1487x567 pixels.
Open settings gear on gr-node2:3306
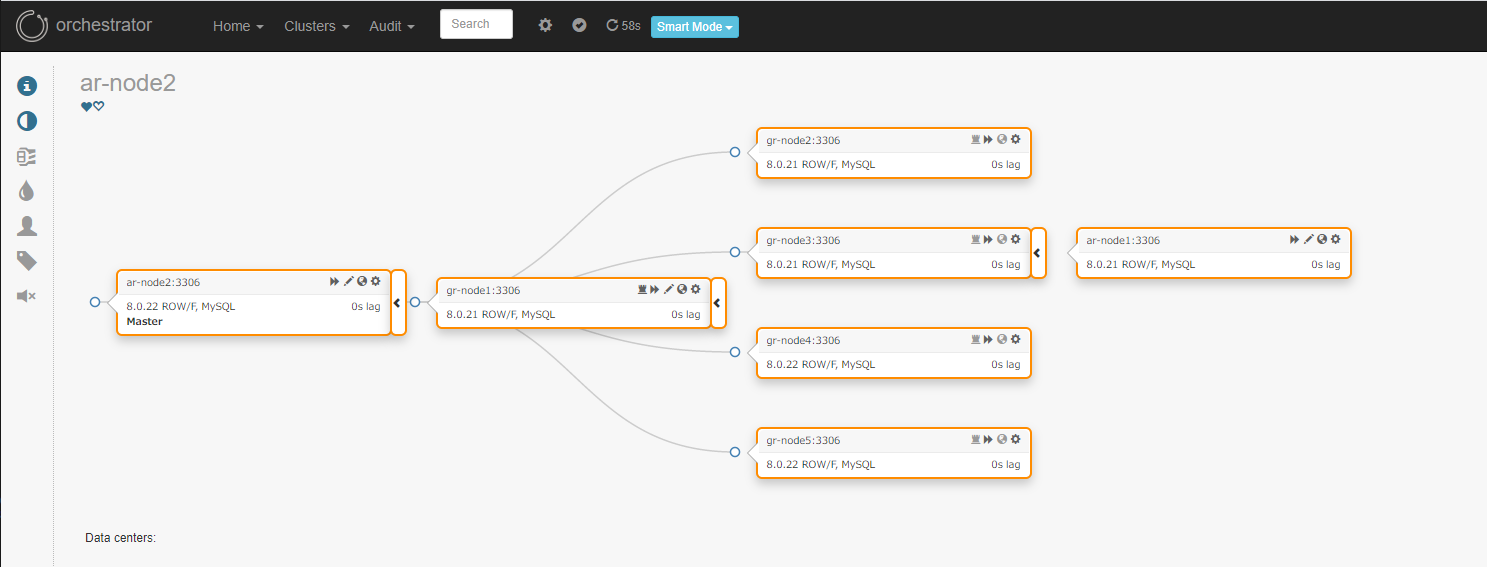pos(1015,140)
